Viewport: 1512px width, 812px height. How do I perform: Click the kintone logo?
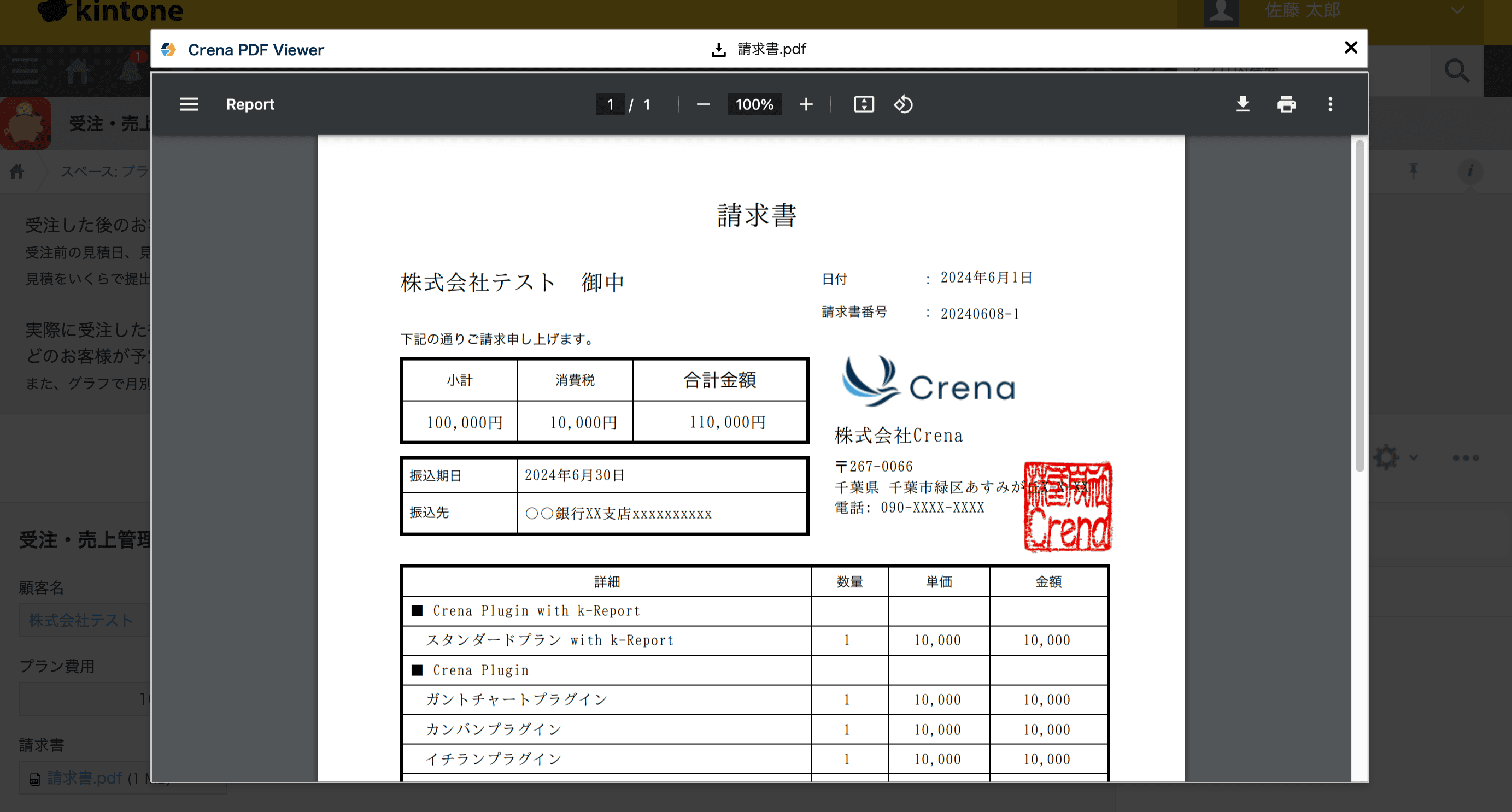coord(110,10)
